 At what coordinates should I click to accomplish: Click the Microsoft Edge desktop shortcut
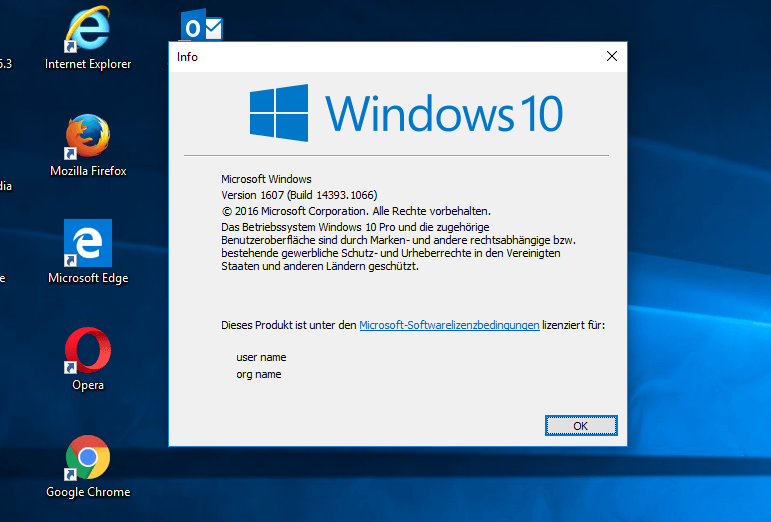tap(87, 246)
